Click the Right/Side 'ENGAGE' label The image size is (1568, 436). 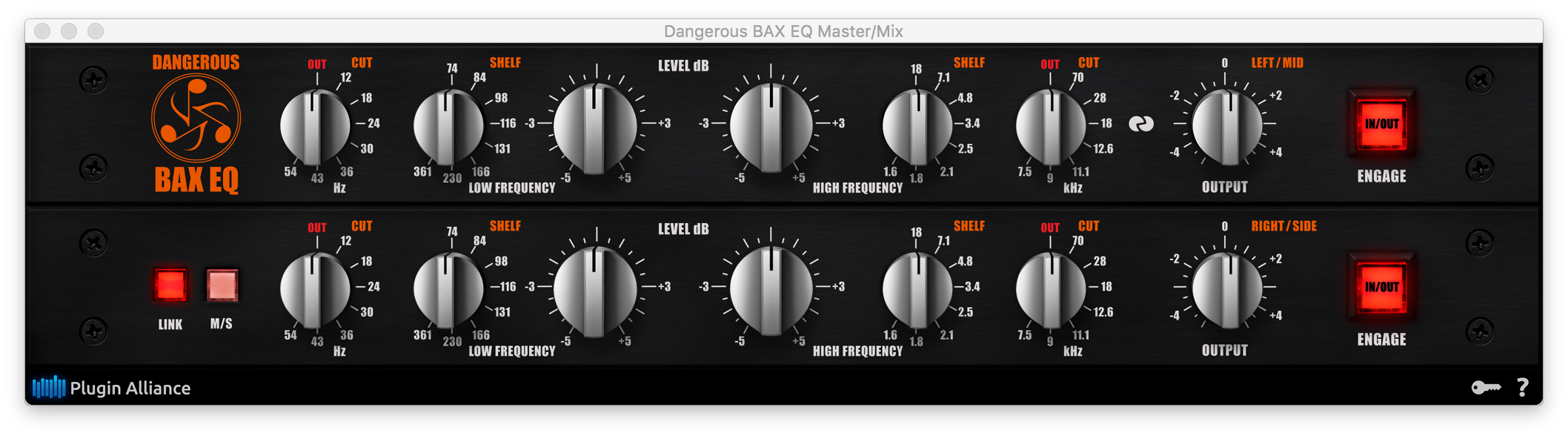tap(1381, 339)
